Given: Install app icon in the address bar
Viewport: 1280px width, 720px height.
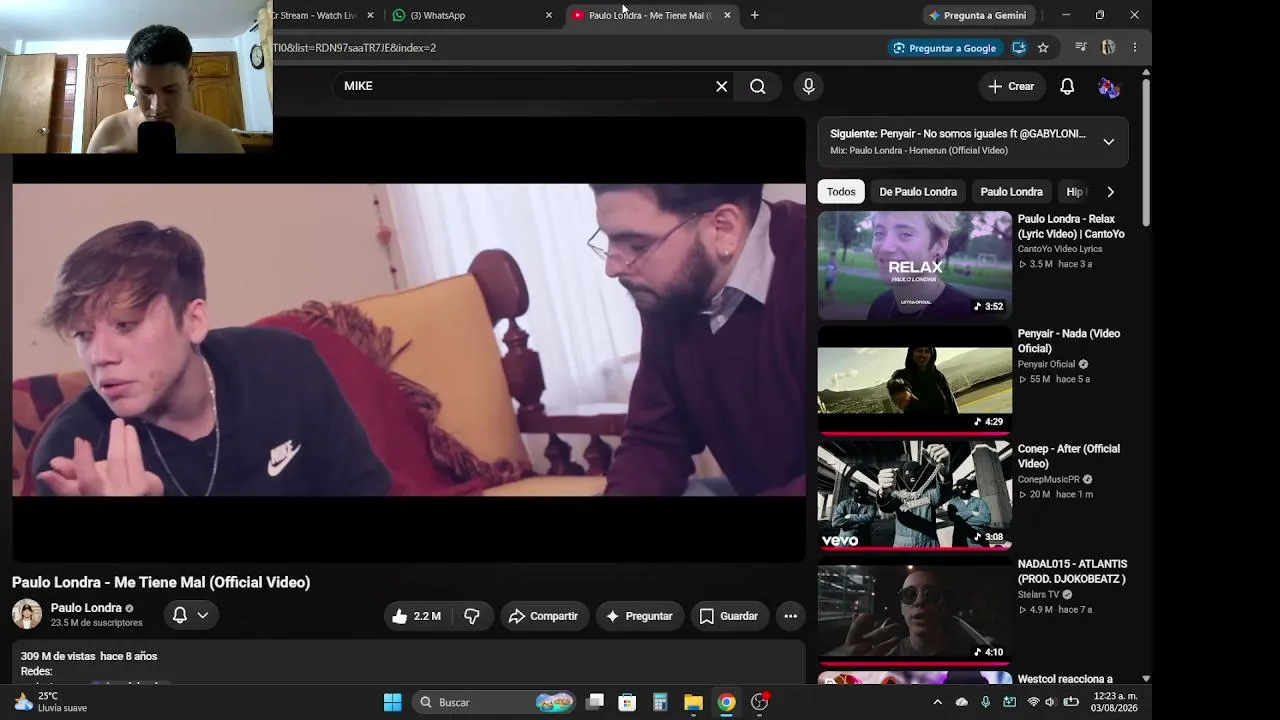Looking at the screenshot, I should tap(1019, 47).
